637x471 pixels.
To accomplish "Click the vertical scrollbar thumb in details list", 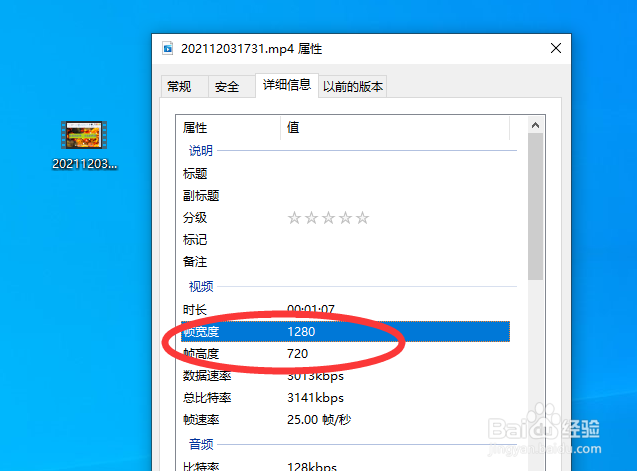I will (535, 207).
